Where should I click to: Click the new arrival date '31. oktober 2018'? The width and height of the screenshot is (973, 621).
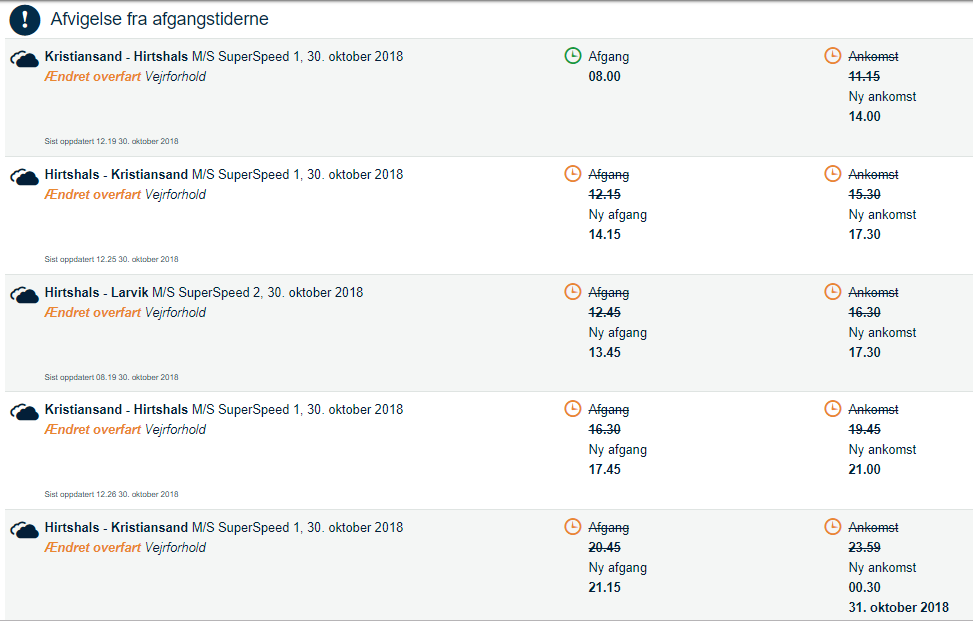pos(899,607)
